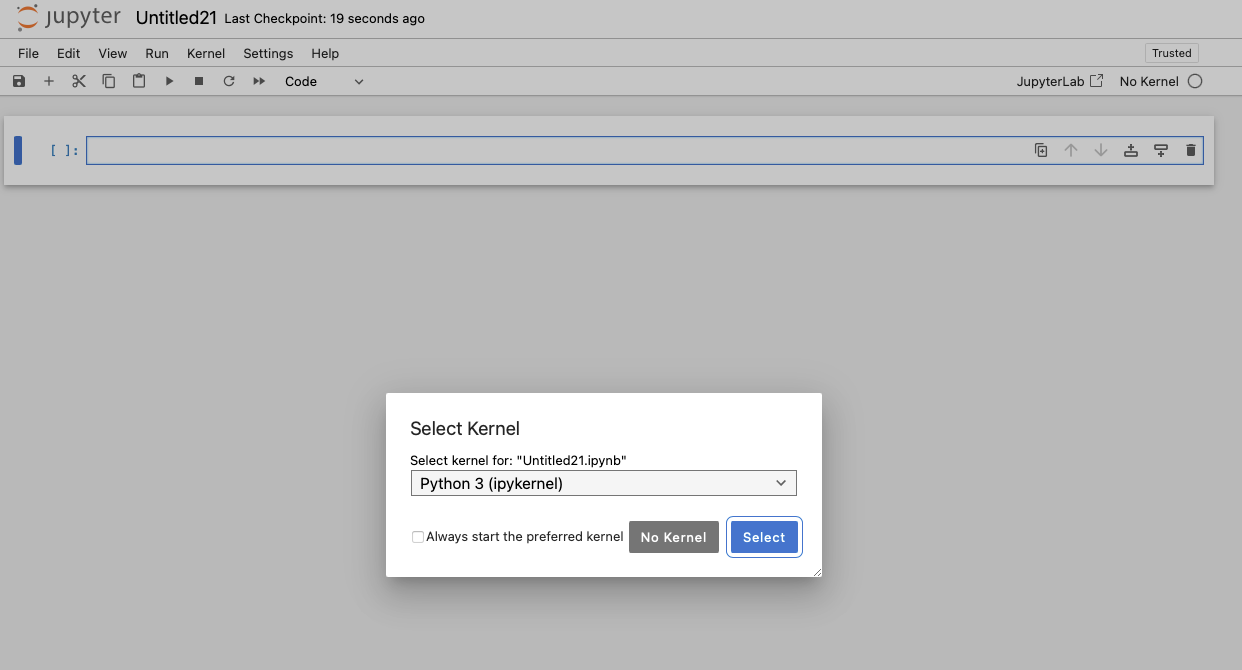This screenshot has width=1242, height=670.
Task: Click the Trusted notebook indicator
Action: click(1171, 53)
